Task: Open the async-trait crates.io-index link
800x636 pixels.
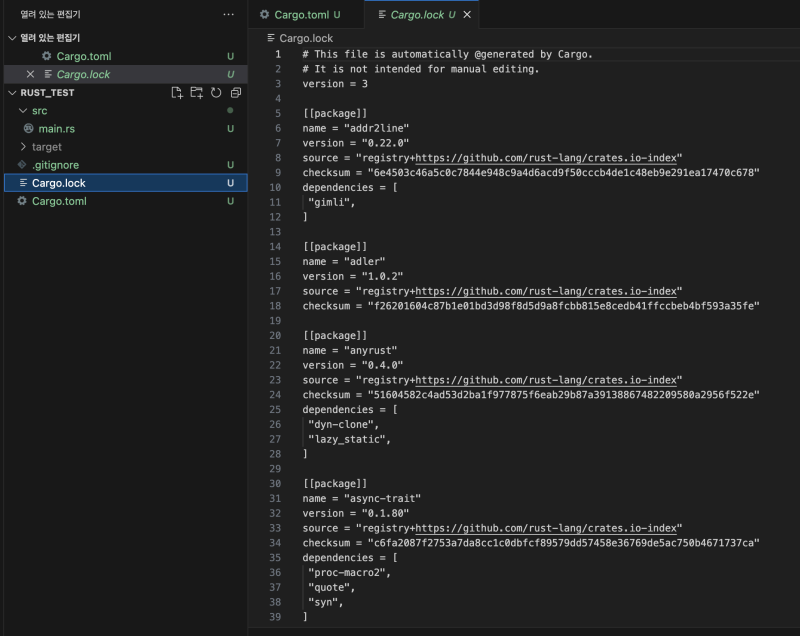Action: pyautogui.click(x=548, y=528)
